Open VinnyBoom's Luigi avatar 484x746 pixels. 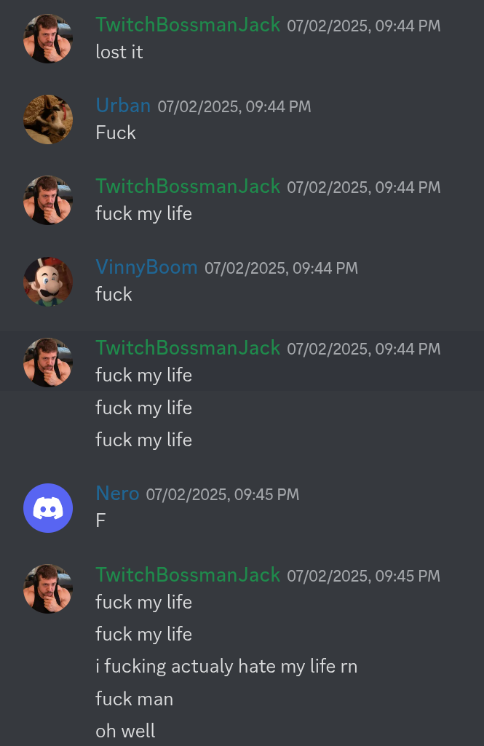pos(48,282)
